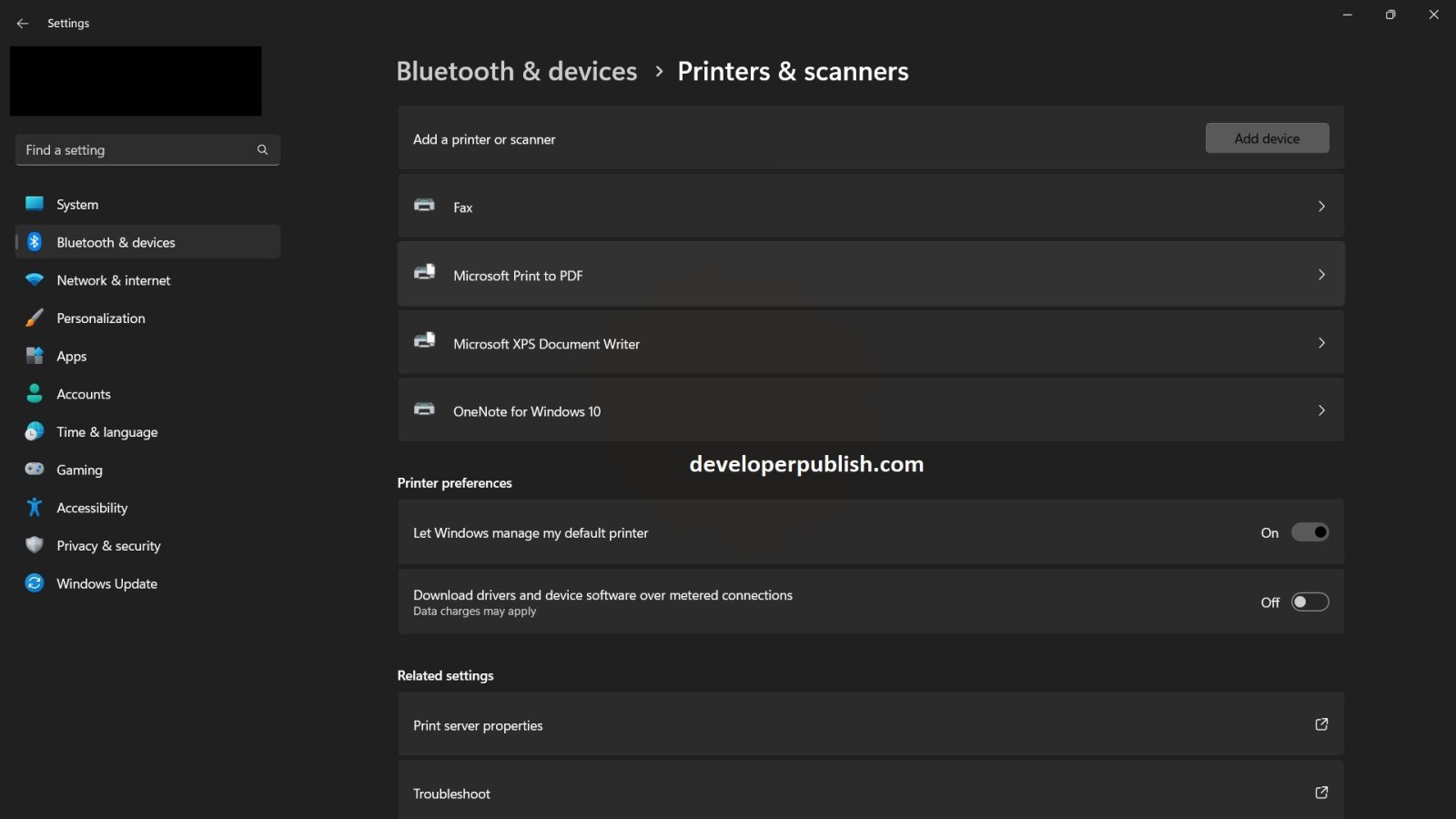Navigate back using Bluetooth & devices breadcrumb

pos(516,71)
